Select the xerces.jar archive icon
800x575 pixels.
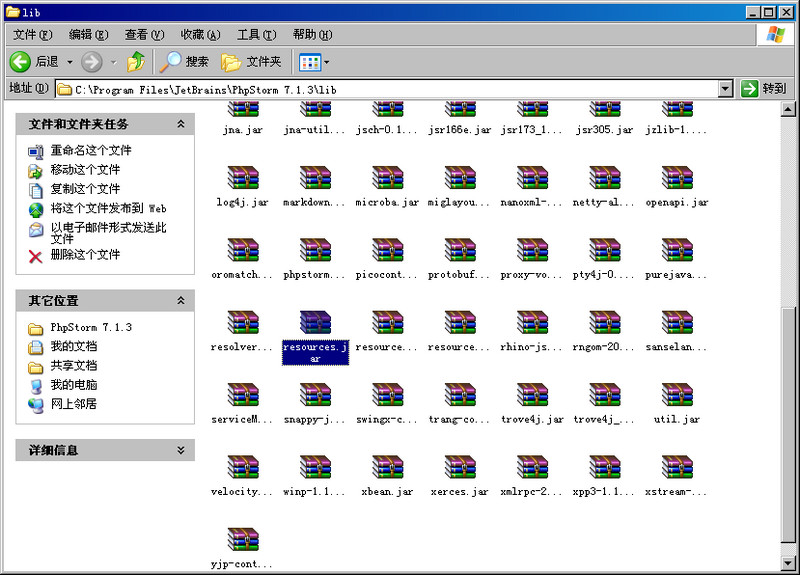coord(459,467)
